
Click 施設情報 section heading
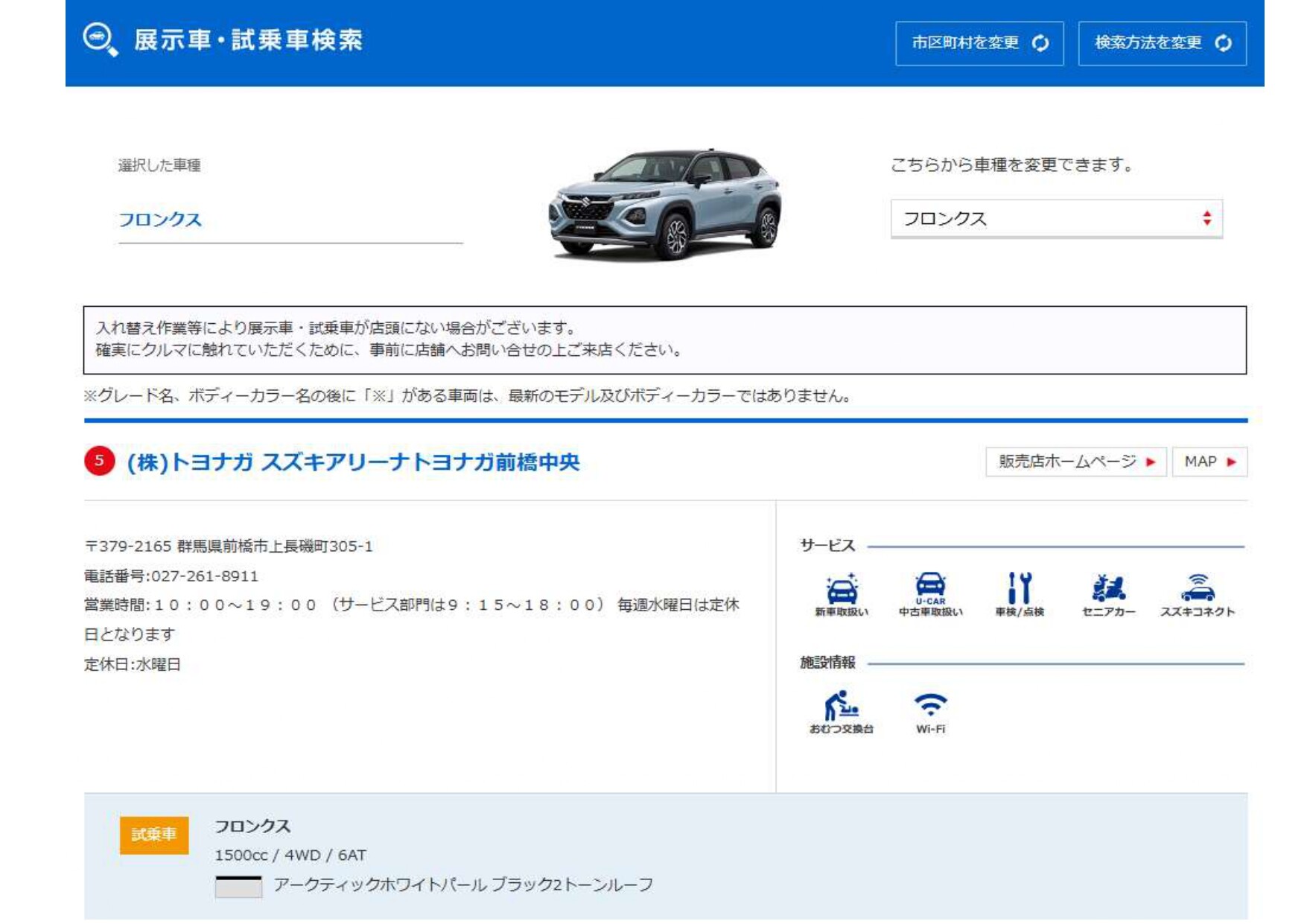pos(827,663)
